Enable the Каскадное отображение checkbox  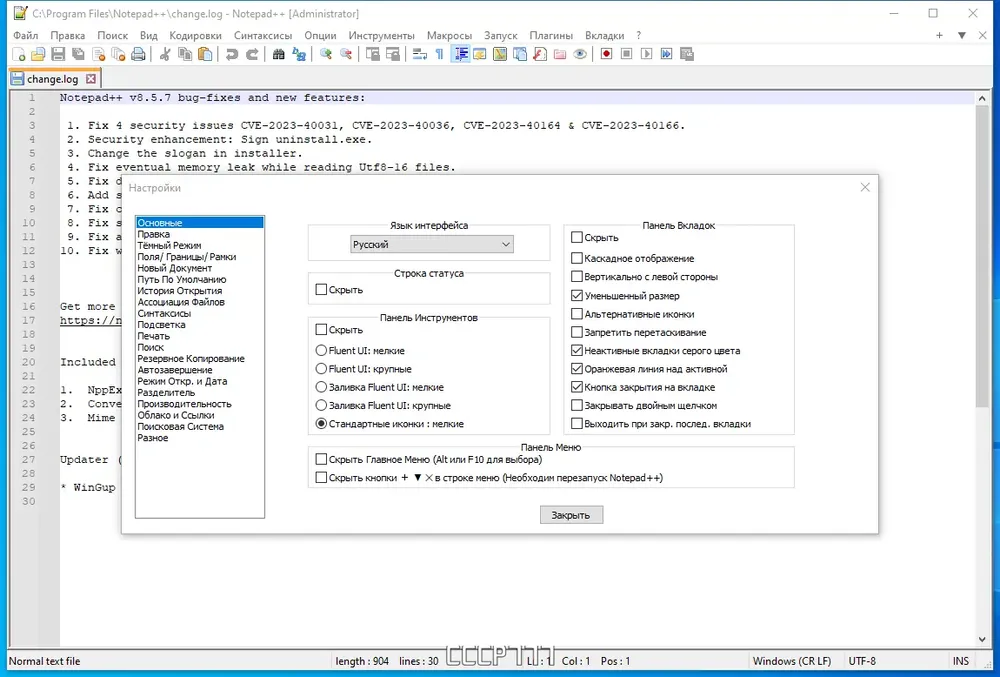[577, 258]
